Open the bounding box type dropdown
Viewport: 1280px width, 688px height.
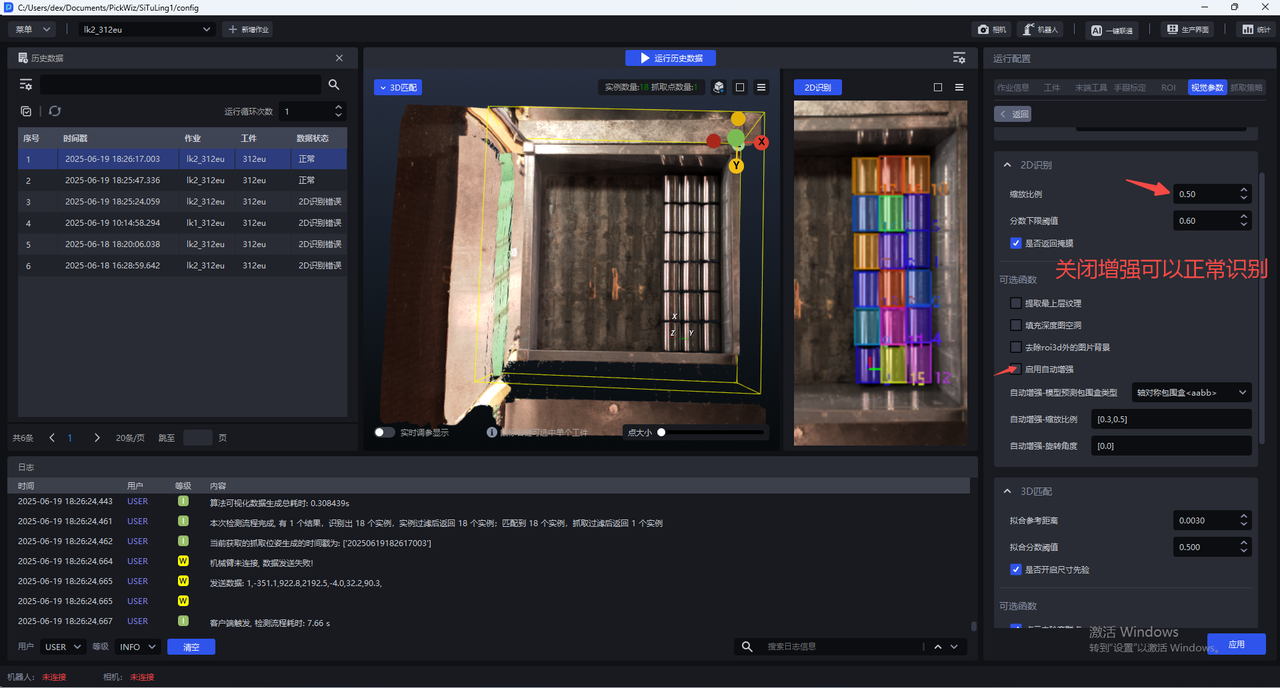click(1190, 393)
